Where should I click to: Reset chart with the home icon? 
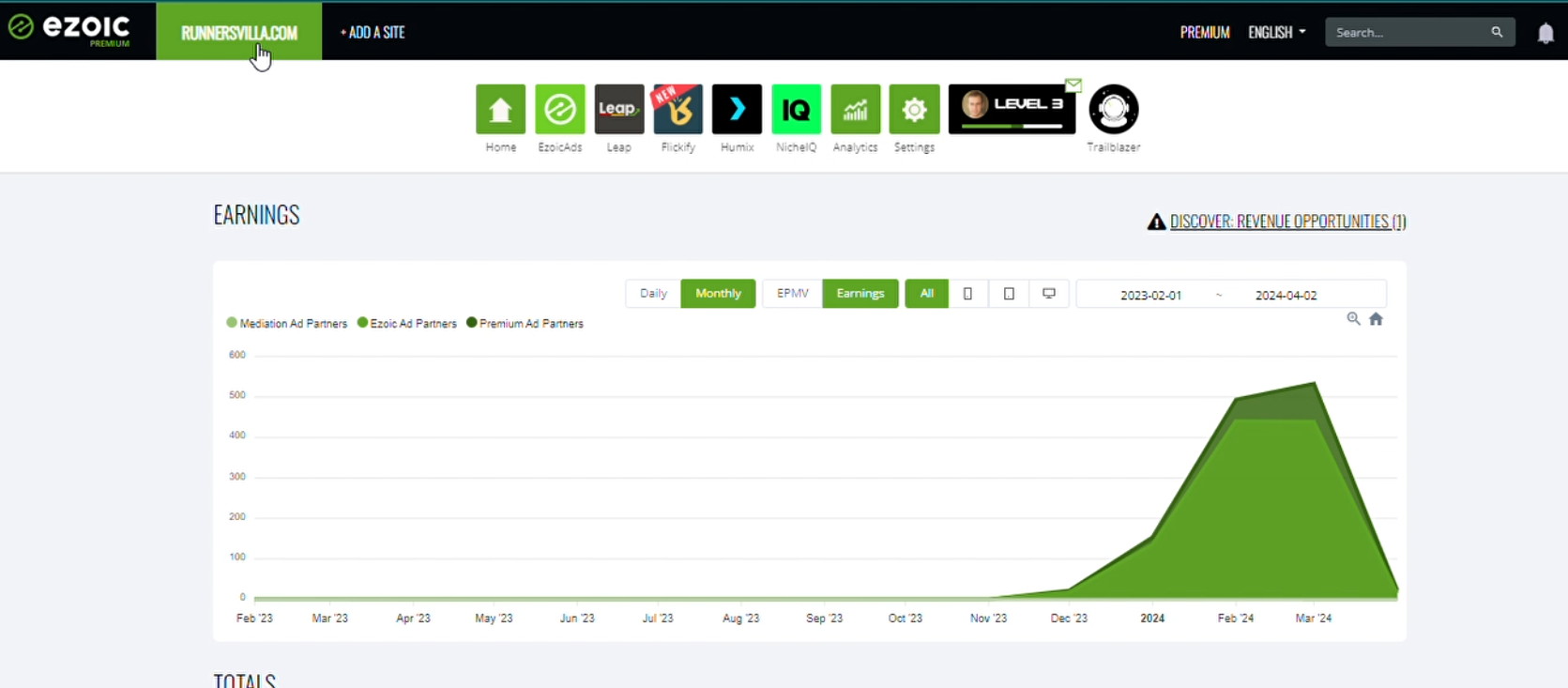pyautogui.click(x=1376, y=319)
